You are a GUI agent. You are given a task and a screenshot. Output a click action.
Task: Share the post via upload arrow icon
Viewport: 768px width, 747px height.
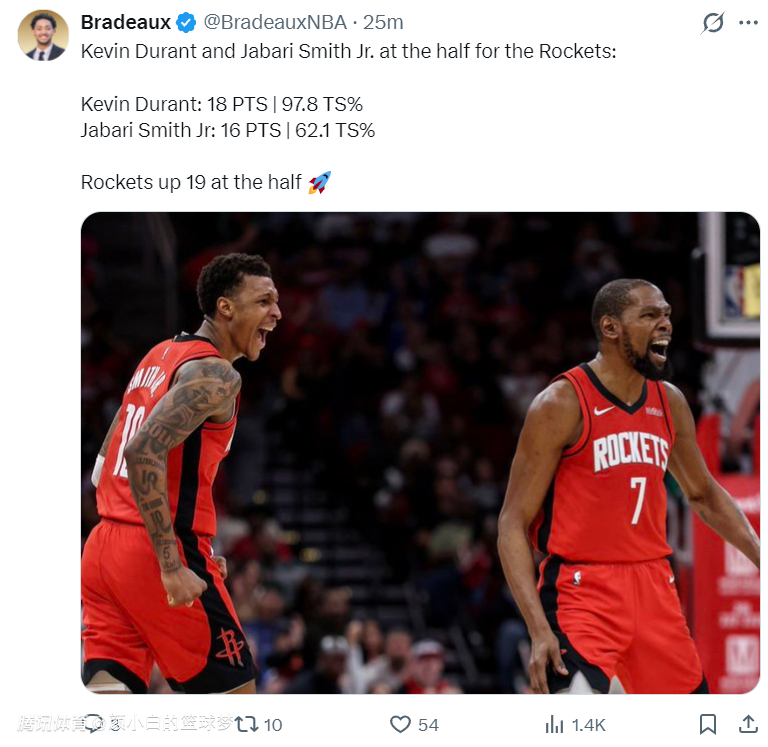pyautogui.click(x=748, y=724)
